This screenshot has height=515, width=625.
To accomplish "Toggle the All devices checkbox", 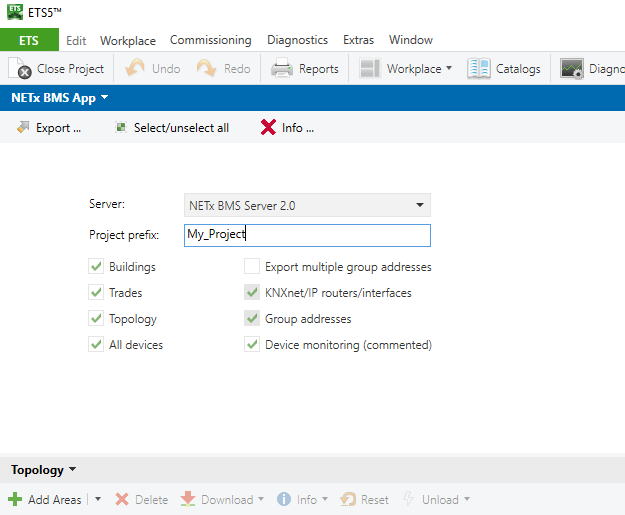I will [96, 344].
